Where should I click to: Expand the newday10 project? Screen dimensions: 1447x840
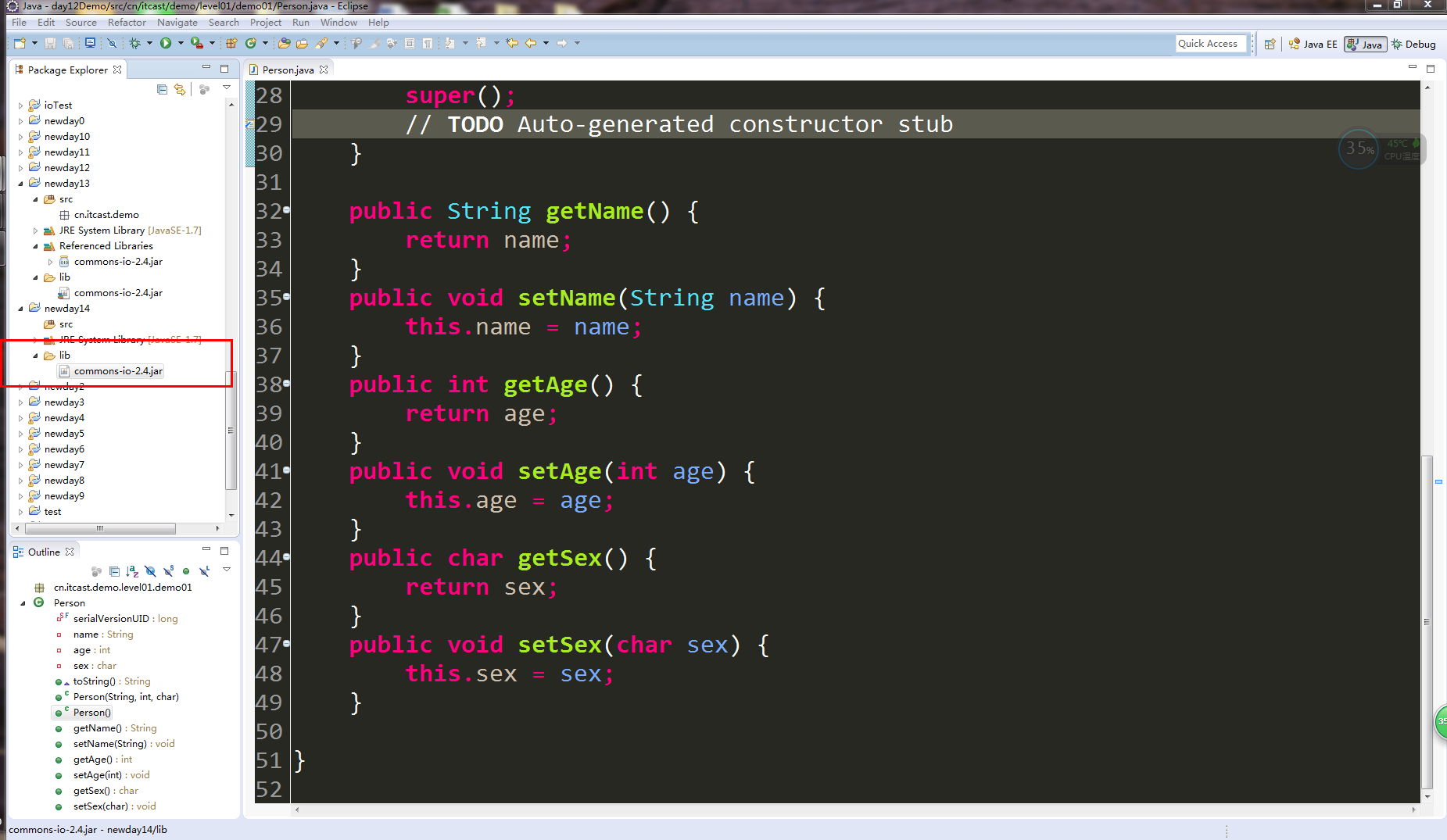coord(20,136)
